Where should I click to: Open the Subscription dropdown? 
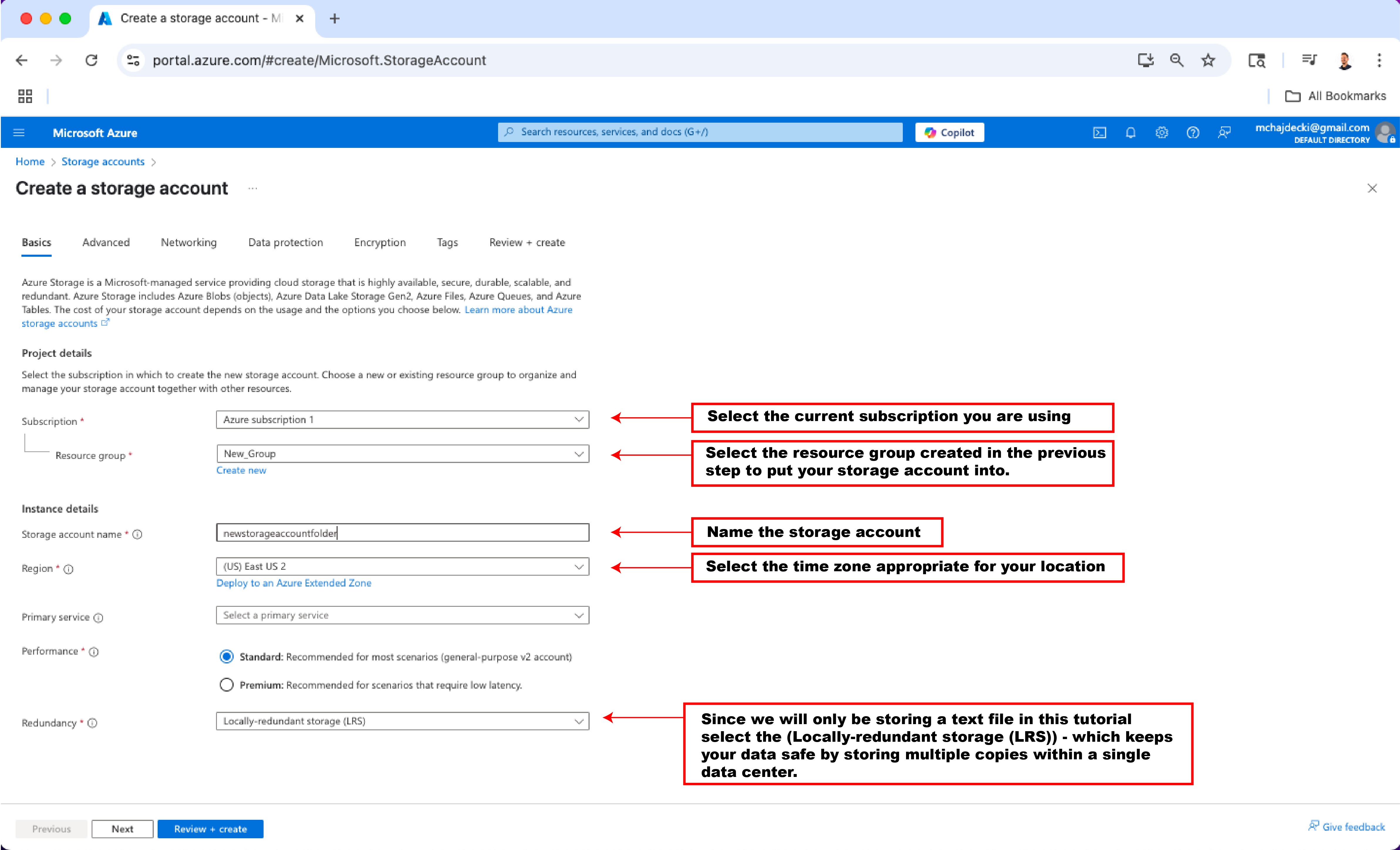pyautogui.click(x=402, y=419)
